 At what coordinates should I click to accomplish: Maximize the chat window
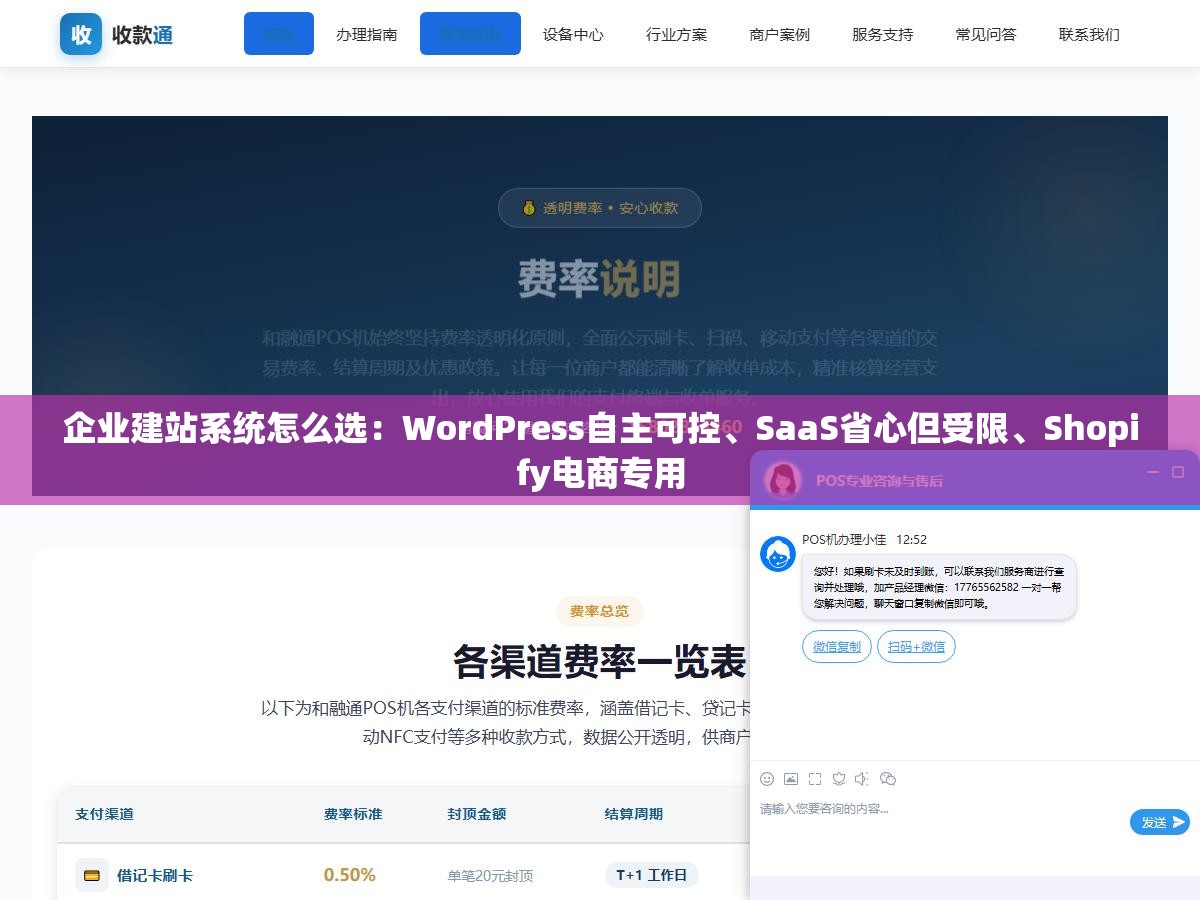1178,472
